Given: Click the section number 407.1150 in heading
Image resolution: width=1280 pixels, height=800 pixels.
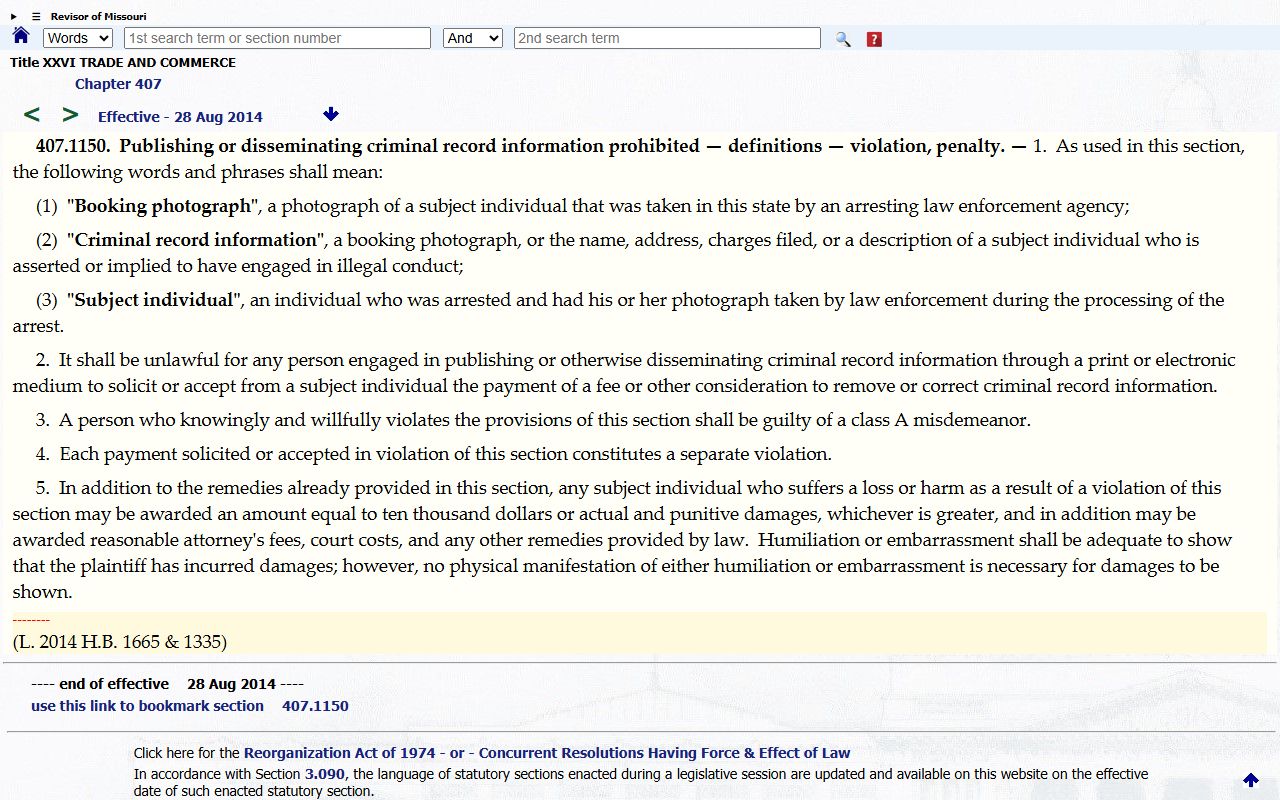Looking at the screenshot, I should point(72,146).
